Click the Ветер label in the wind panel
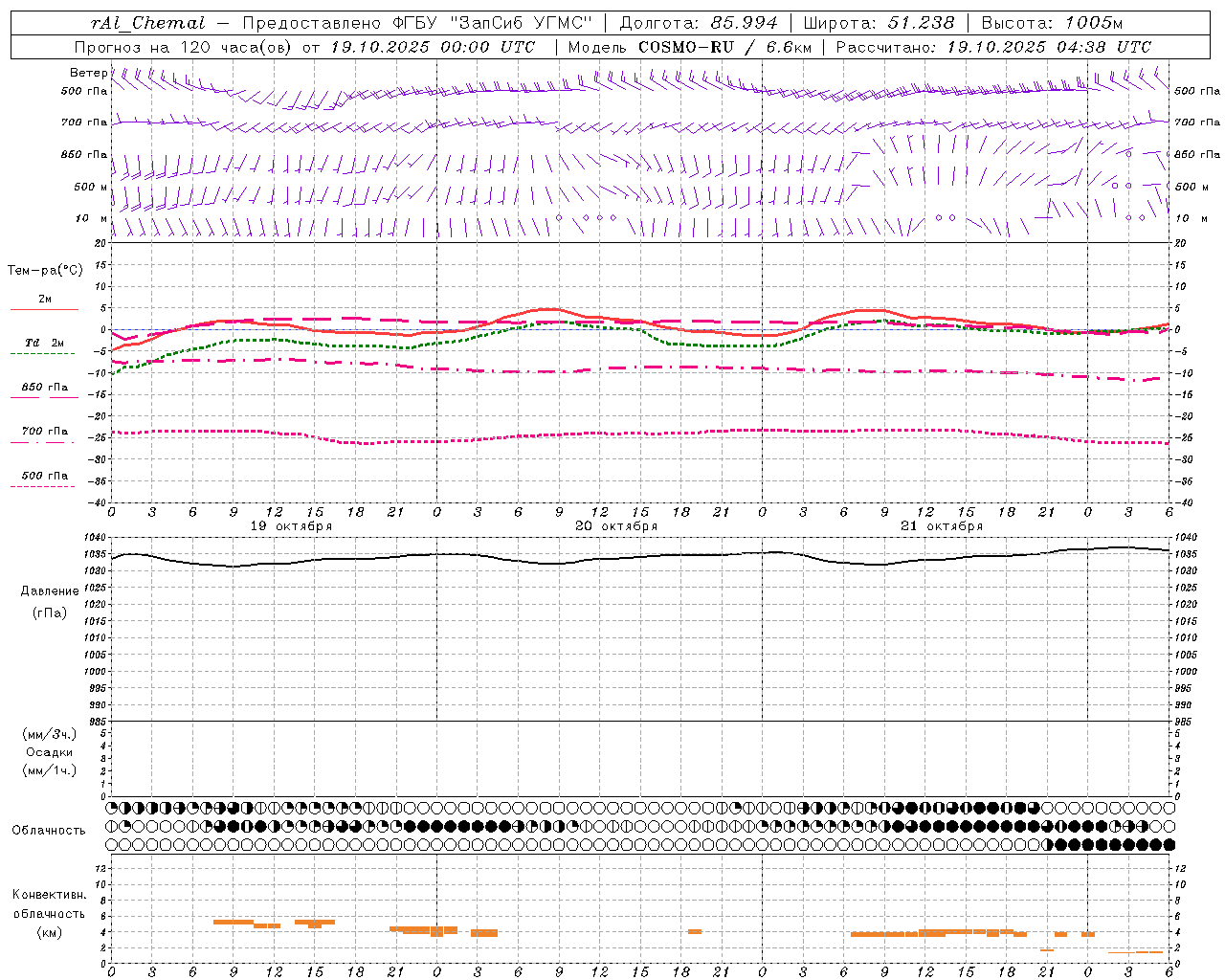The image size is (1225, 980). click(x=88, y=73)
